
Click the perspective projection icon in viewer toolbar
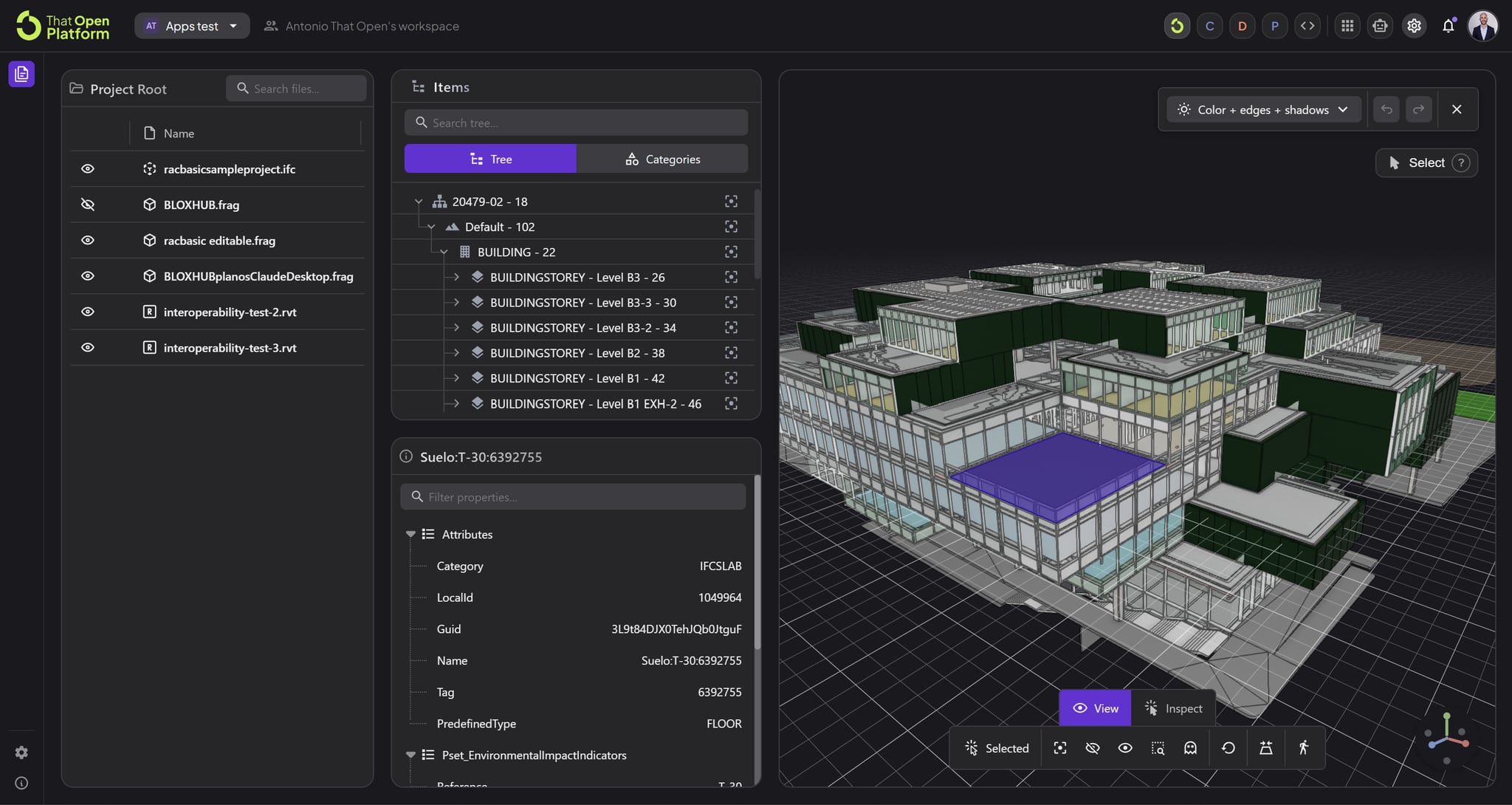point(1266,748)
